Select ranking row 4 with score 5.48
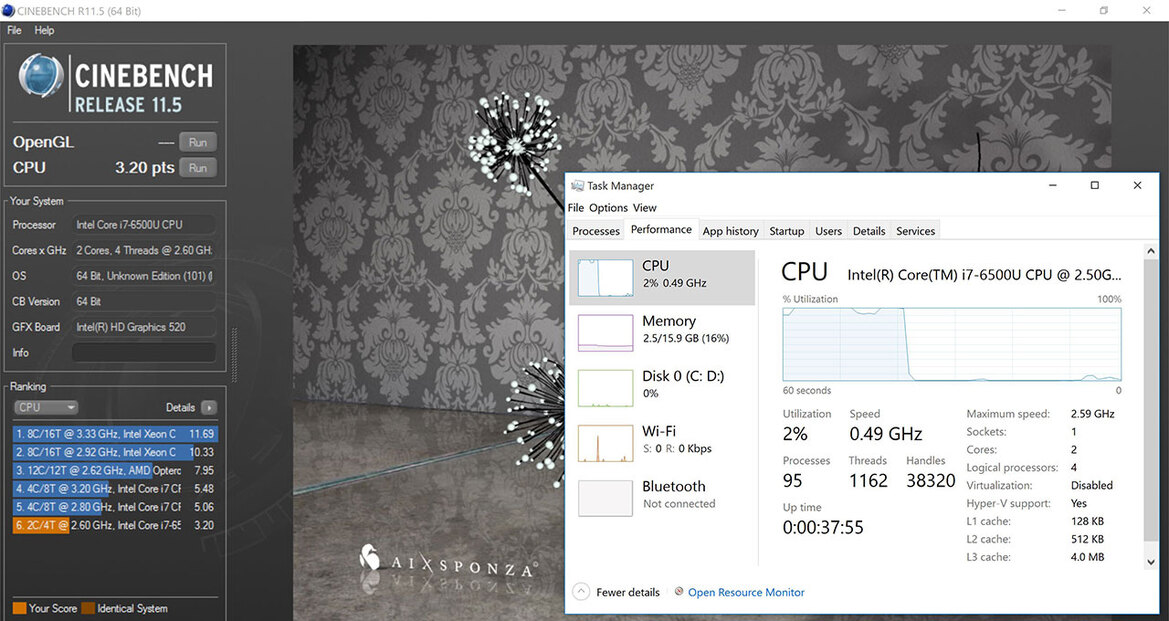Viewport: 1169px width, 621px height. click(x=115, y=488)
